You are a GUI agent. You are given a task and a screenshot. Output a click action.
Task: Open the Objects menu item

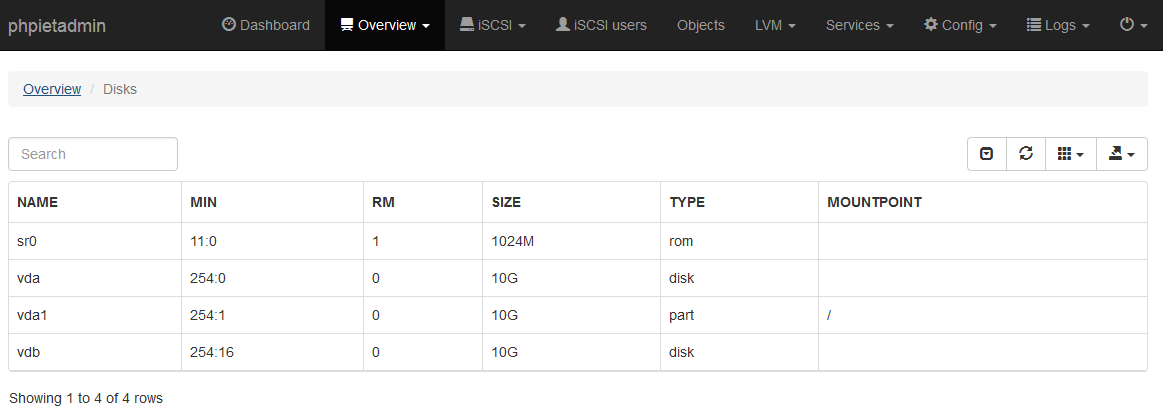[701, 25]
